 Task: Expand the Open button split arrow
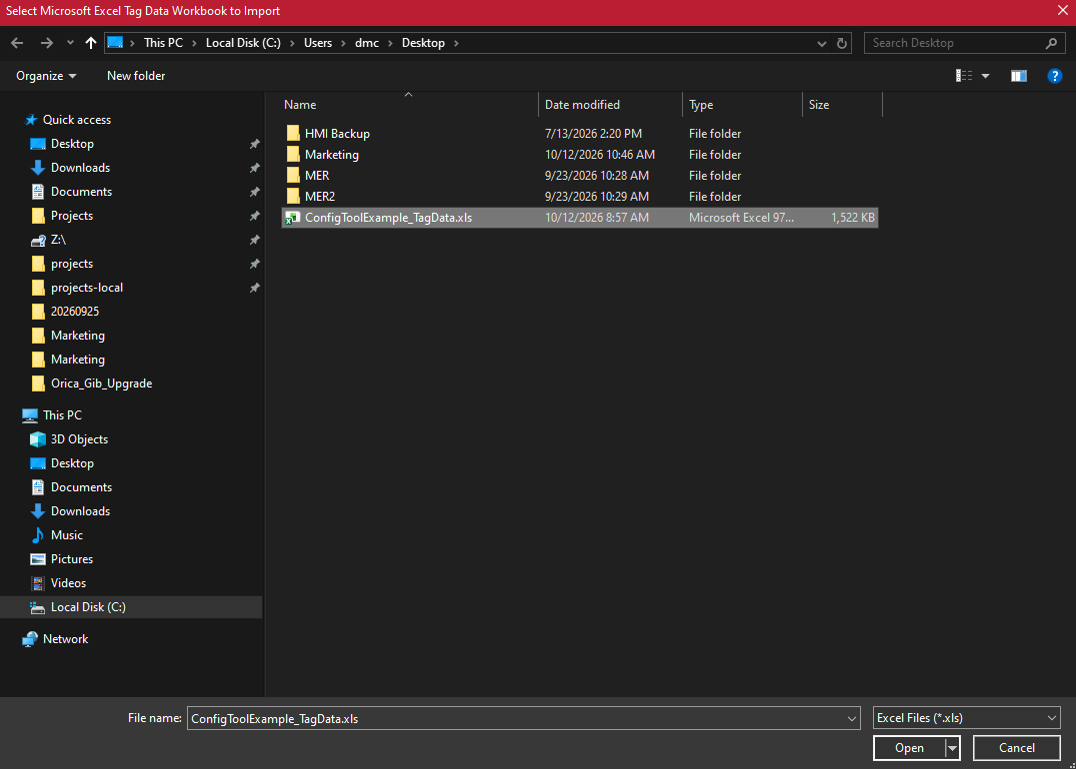(x=952, y=748)
